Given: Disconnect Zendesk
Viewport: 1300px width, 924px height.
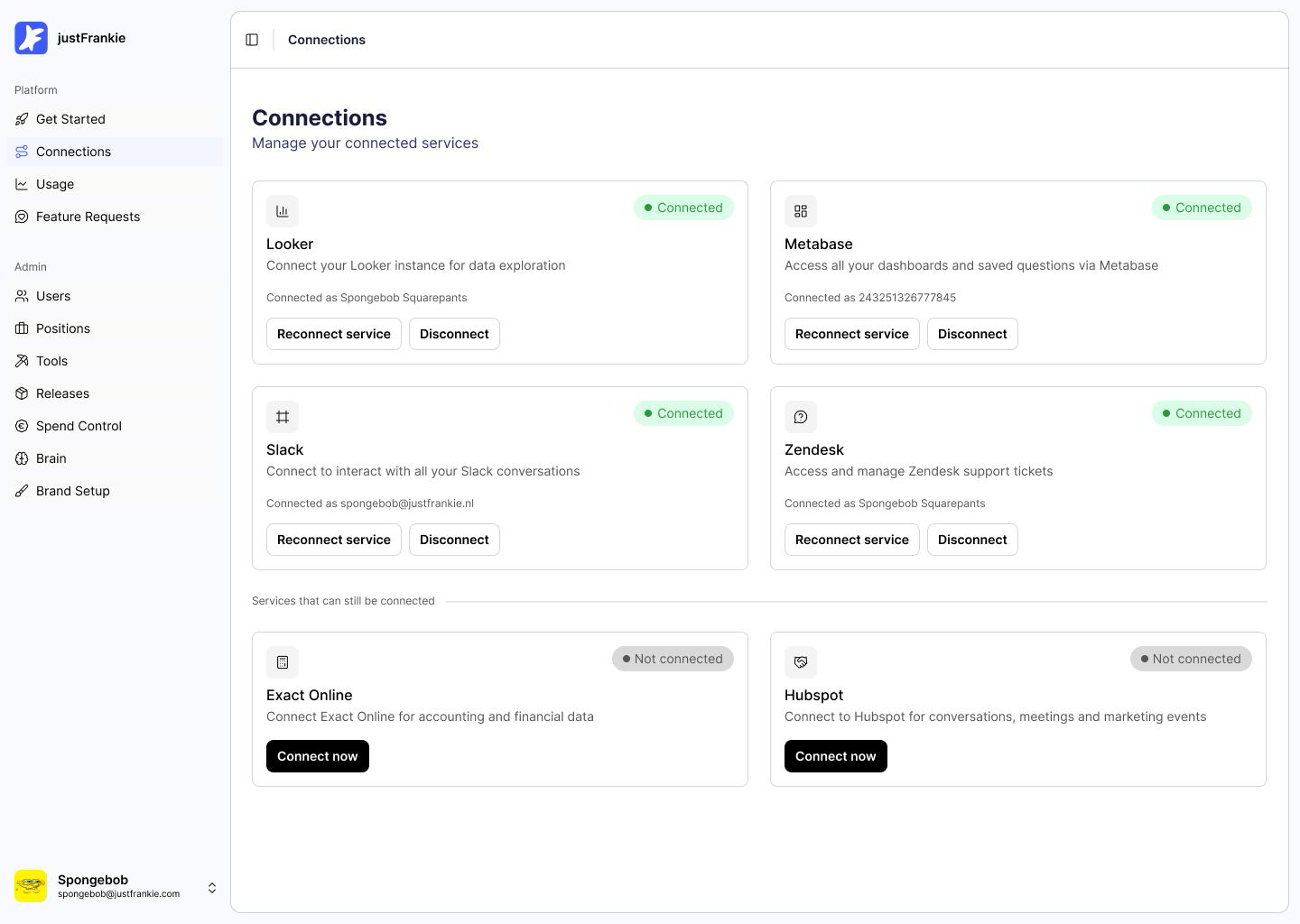Looking at the screenshot, I should coord(972,540).
